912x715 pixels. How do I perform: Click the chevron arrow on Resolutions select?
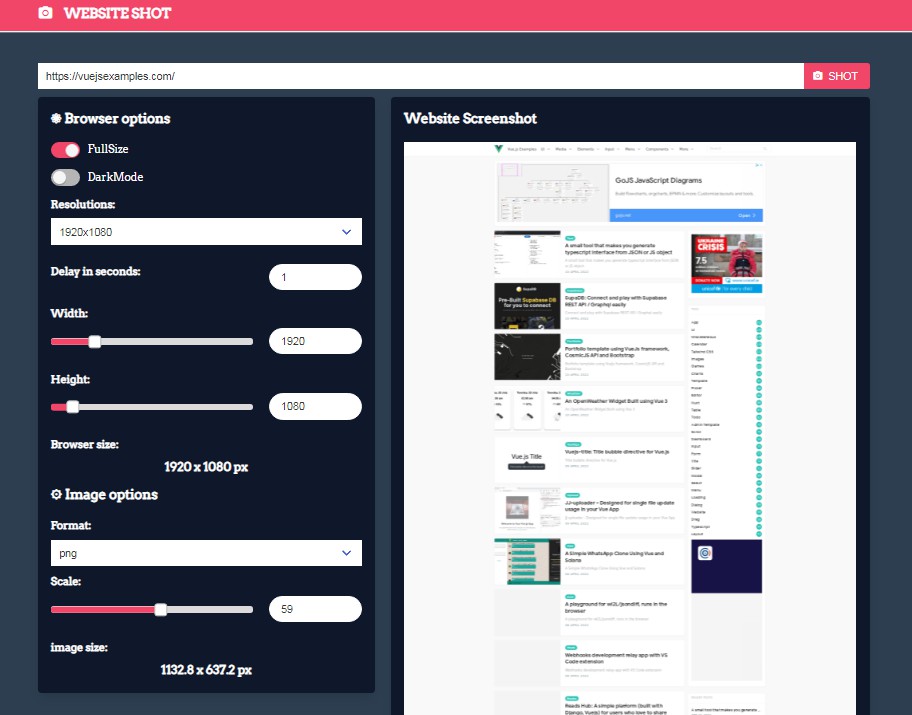pyautogui.click(x=347, y=232)
